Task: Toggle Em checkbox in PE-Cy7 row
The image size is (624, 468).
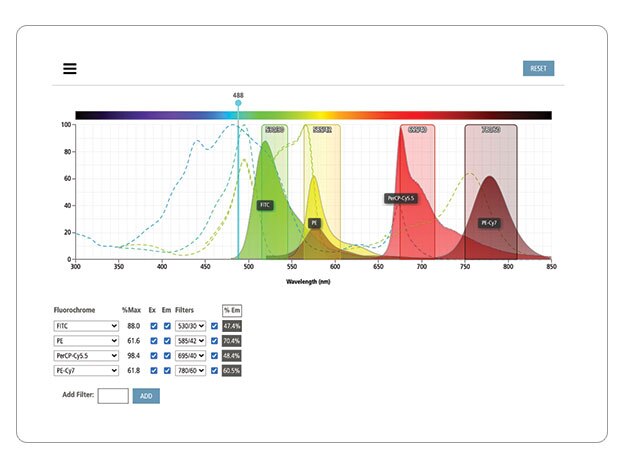Action: click(167, 370)
